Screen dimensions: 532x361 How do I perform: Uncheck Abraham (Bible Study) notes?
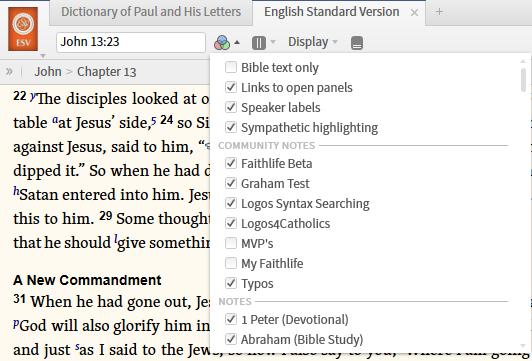pyautogui.click(x=231, y=339)
